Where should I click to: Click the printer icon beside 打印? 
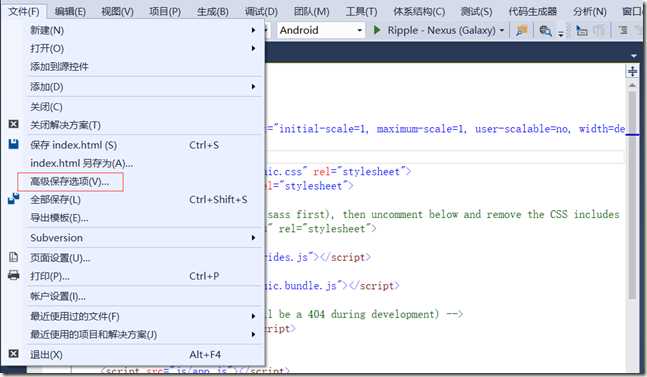[14, 275]
